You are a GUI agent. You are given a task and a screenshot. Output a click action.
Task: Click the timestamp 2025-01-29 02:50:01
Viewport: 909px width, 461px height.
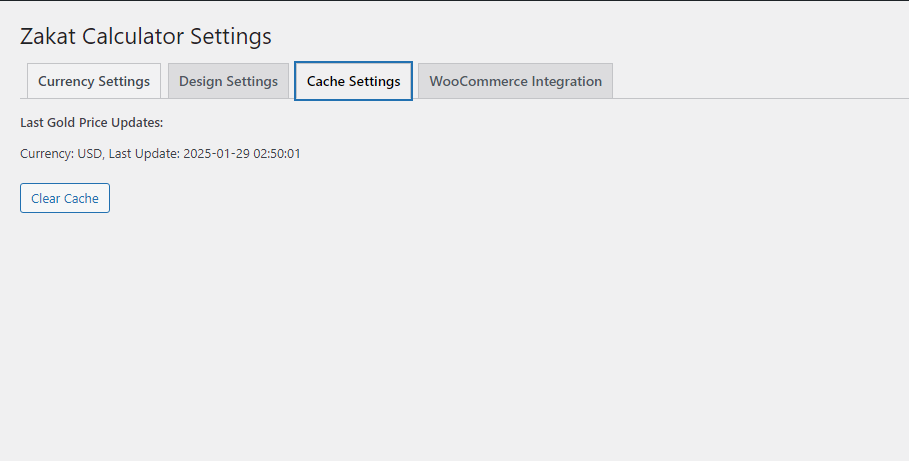click(242, 154)
